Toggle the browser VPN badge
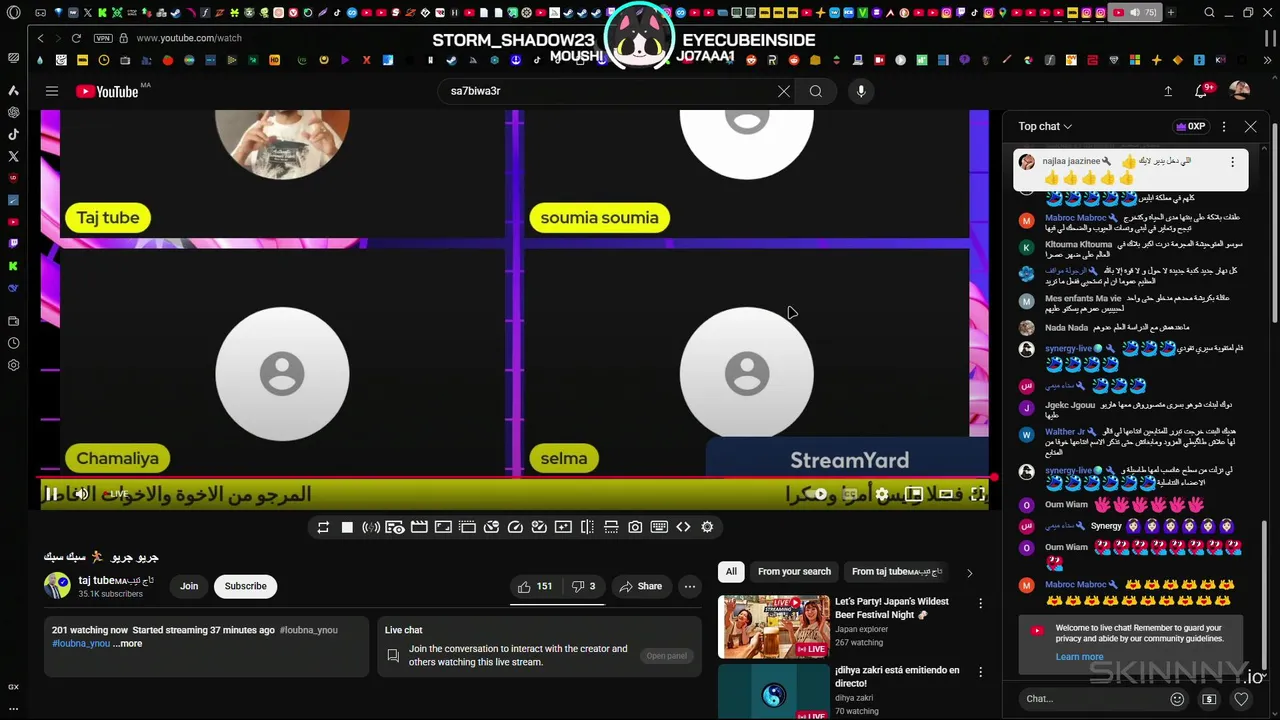1280x720 pixels. 103,38
